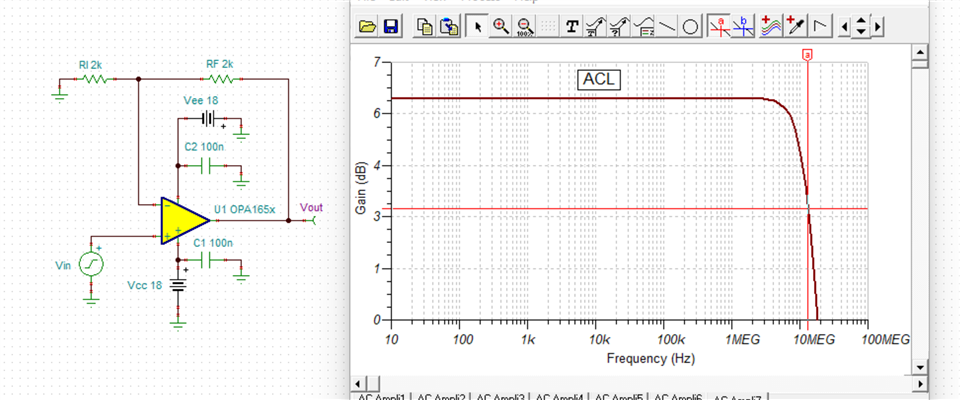
Task: Switch to the AC Ampli5 tab
Action: pos(618,397)
